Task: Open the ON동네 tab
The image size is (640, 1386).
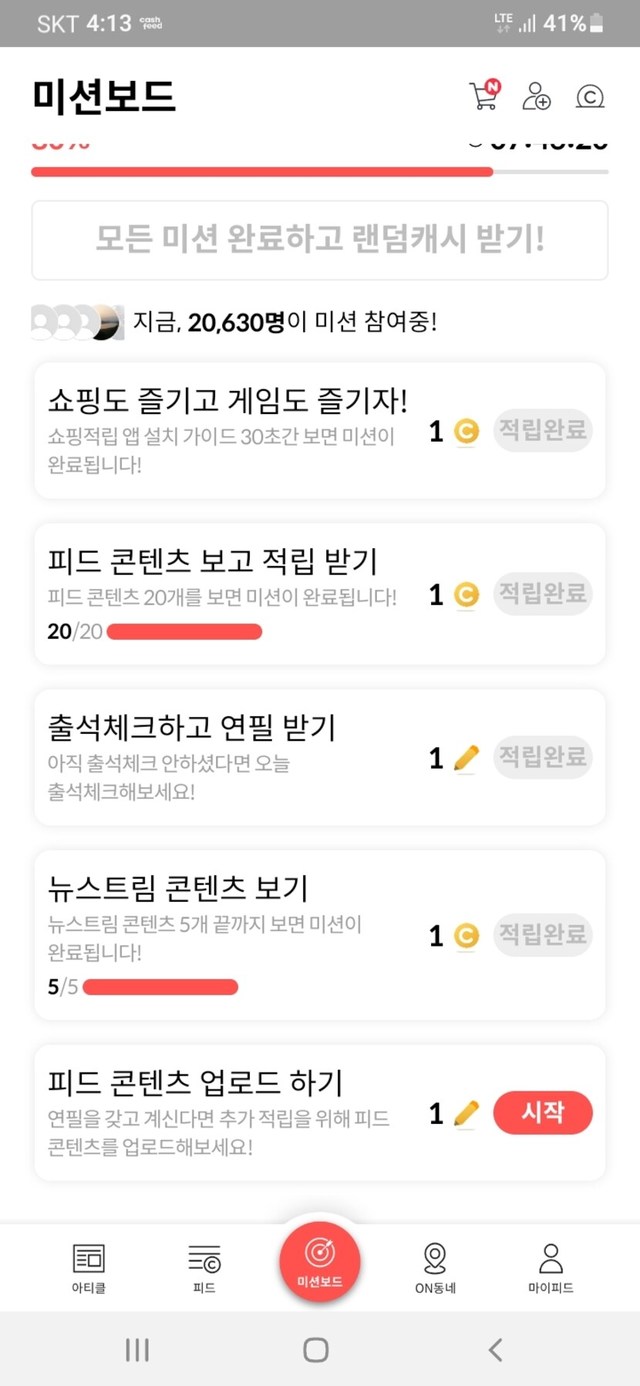Action: pyautogui.click(x=435, y=1267)
